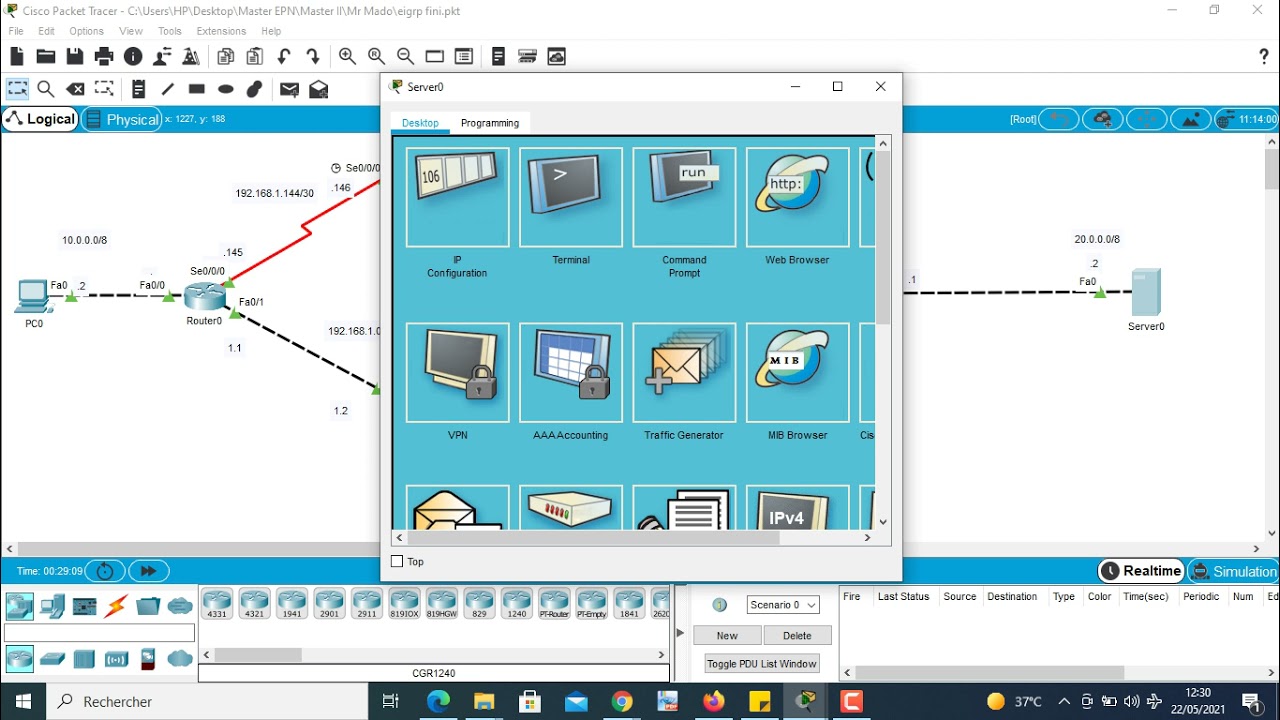
Task: Open the File menu
Action: coord(16,31)
